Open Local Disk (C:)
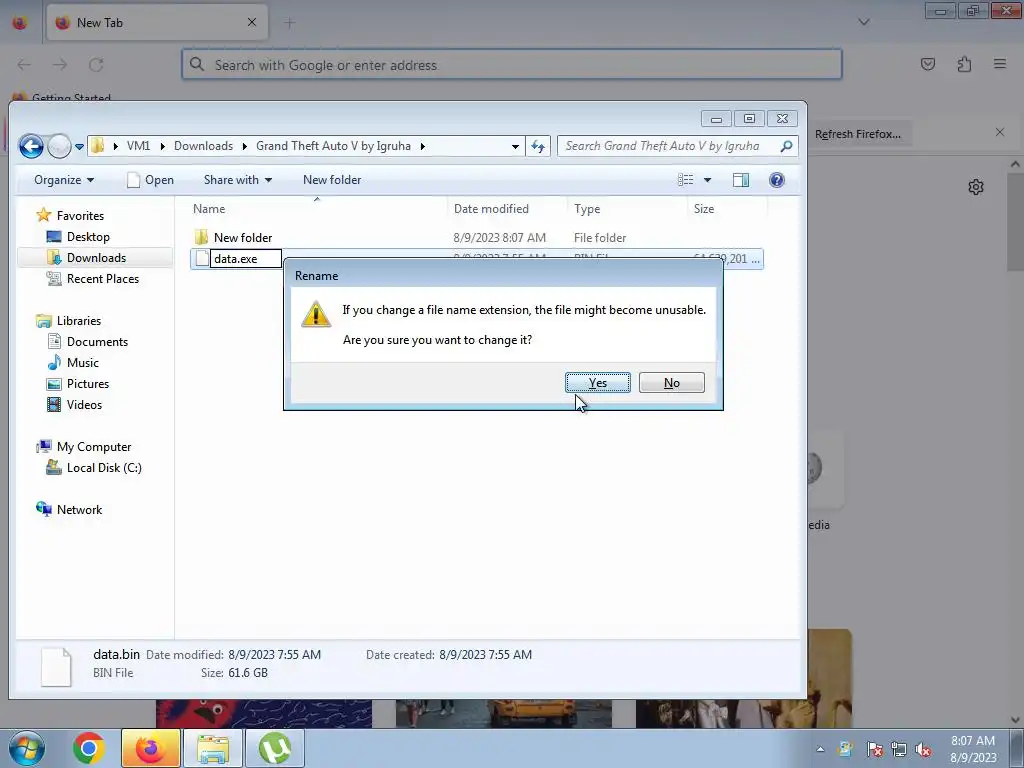The height and width of the screenshot is (768, 1024). (104, 468)
